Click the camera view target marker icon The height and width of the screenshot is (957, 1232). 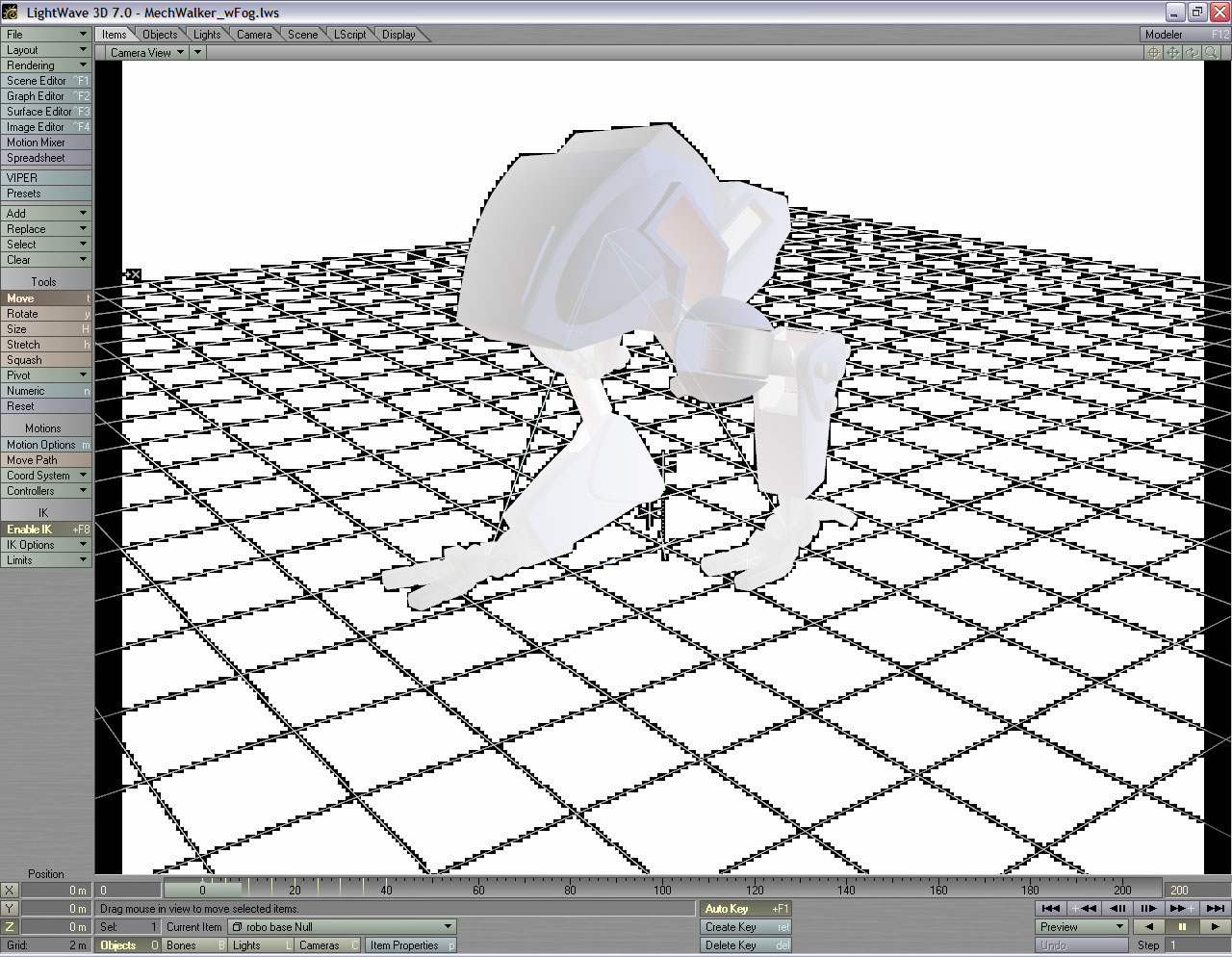pyautogui.click(x=134, y=275)
